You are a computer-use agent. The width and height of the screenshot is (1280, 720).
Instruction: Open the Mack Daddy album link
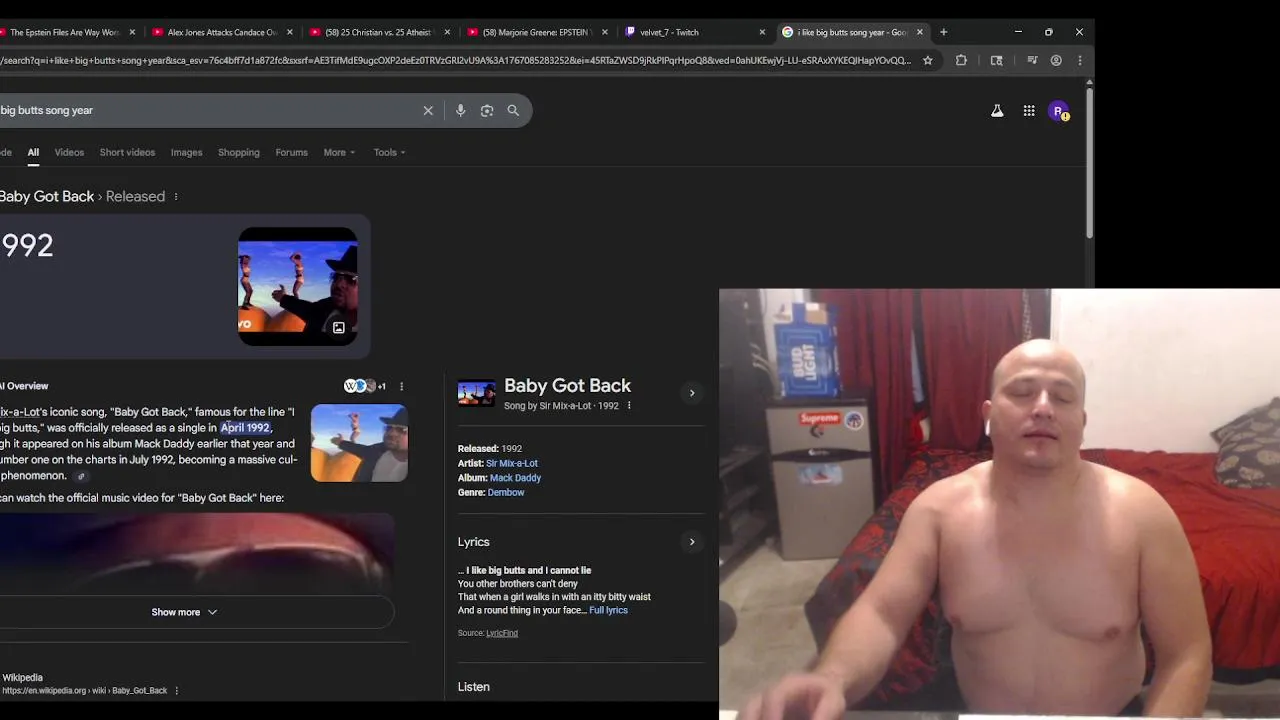[x=515, y=478]
